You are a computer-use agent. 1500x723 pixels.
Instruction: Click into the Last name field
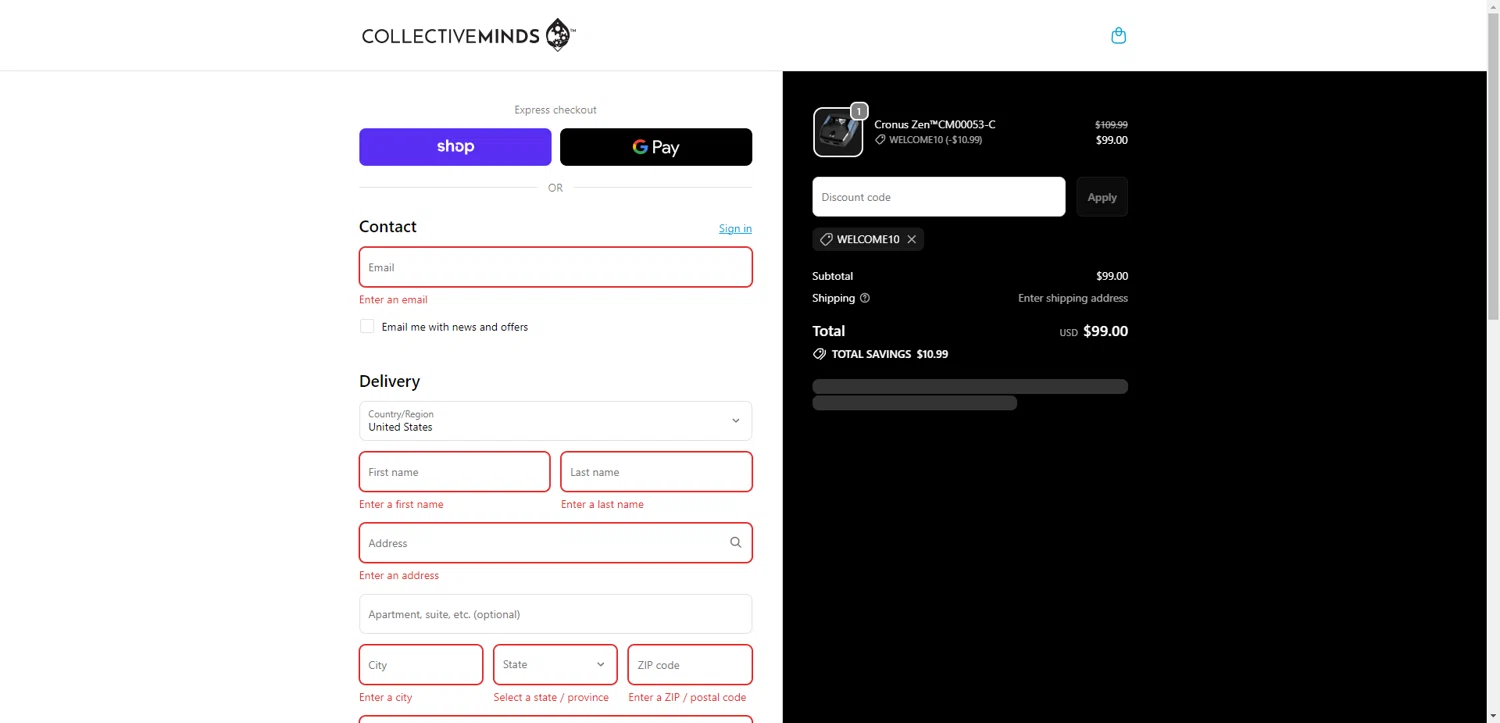656,472
